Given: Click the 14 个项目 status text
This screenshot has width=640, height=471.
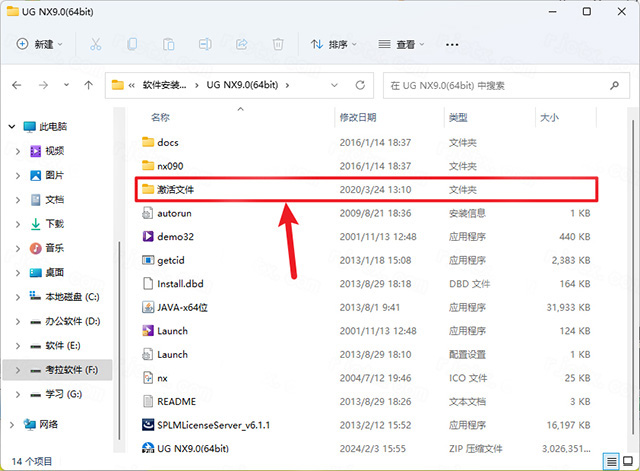Looking at the screenshot, I should coord(31,462).
